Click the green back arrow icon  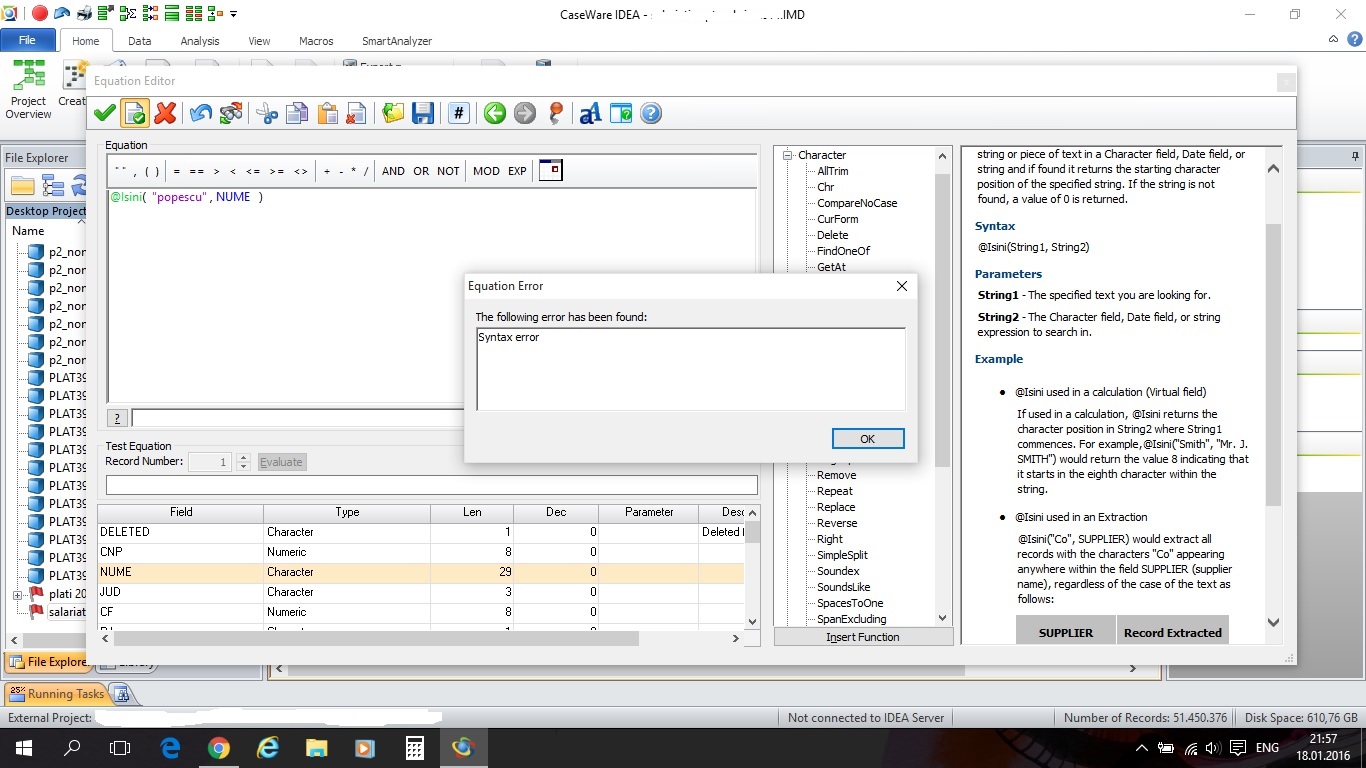pos(494,114)
